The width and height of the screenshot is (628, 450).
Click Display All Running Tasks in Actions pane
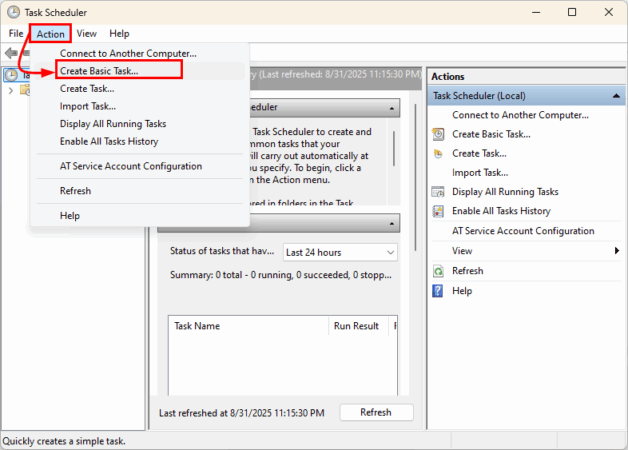pos(505,192)
